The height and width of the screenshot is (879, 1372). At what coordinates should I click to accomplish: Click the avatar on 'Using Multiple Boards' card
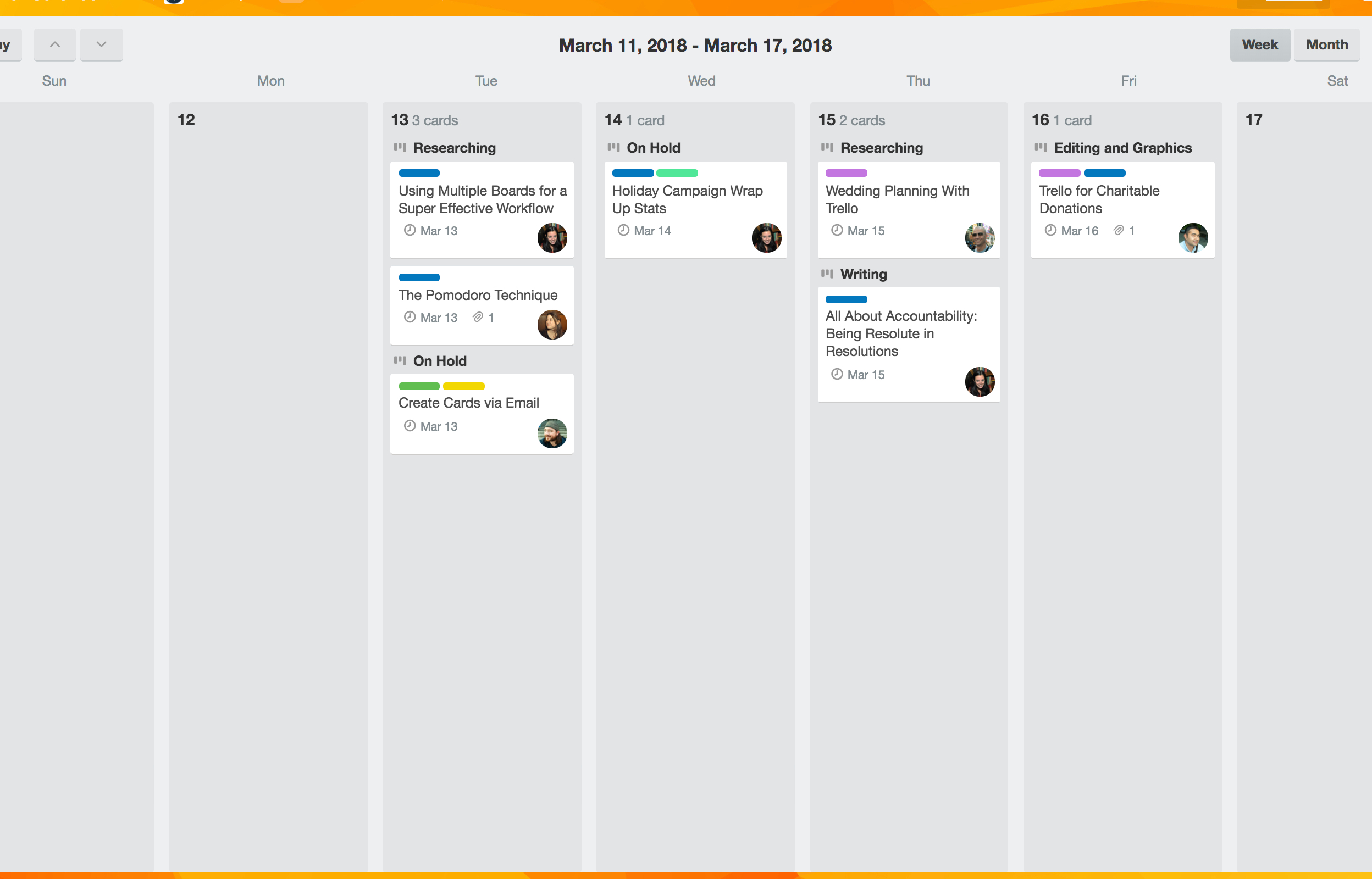point(553,237)
